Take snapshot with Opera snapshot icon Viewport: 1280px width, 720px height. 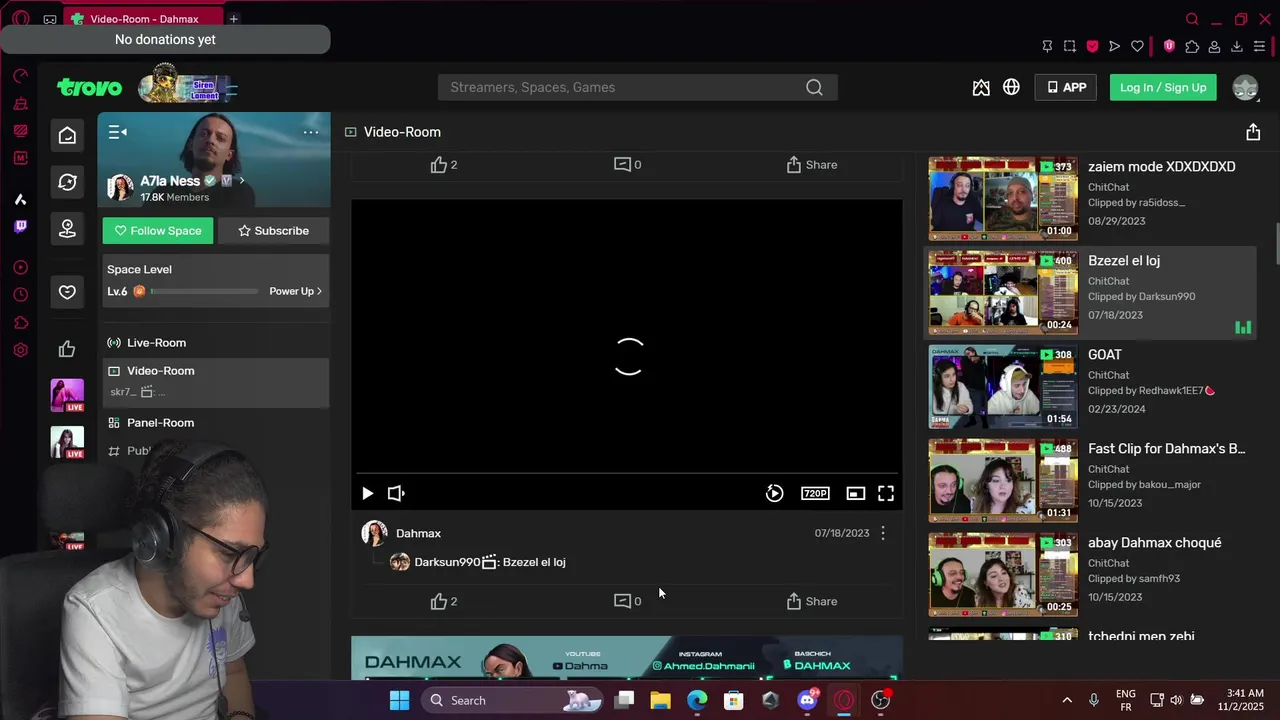pyautogui.click(x=1069, y=46)
